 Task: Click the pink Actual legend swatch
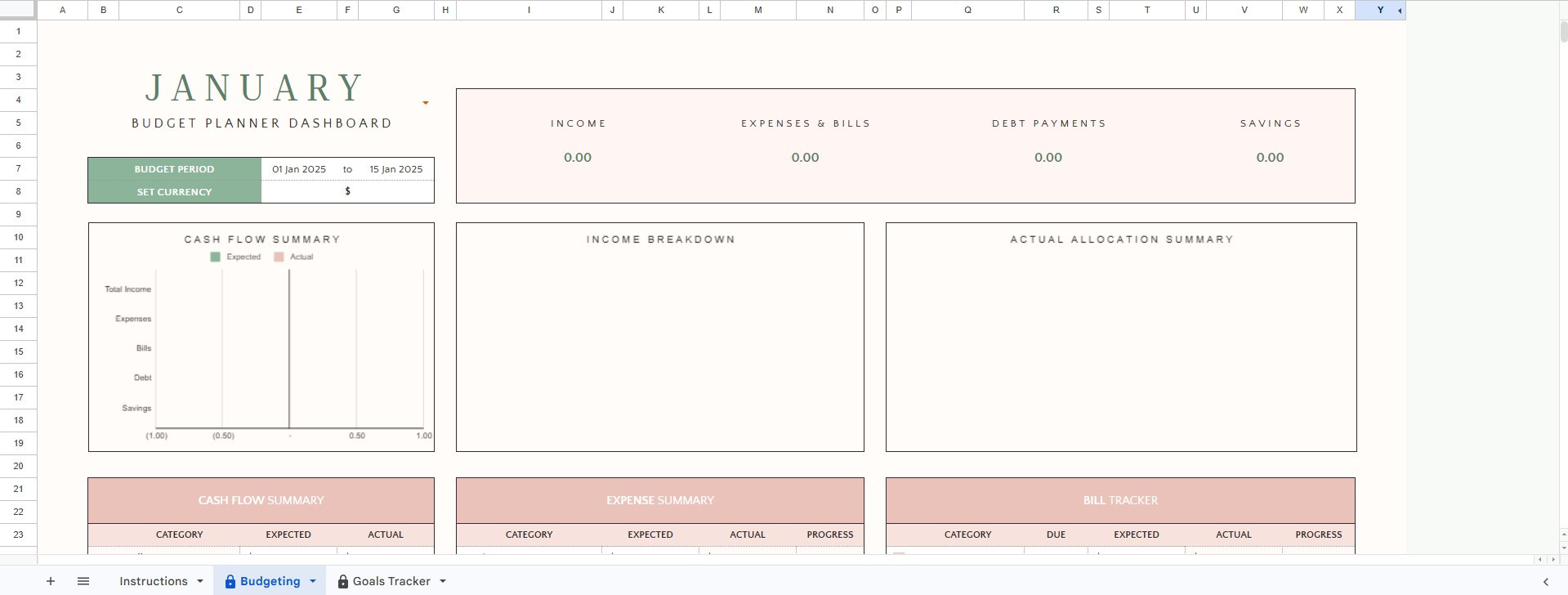pyautogui.click(x=279, y=257)
